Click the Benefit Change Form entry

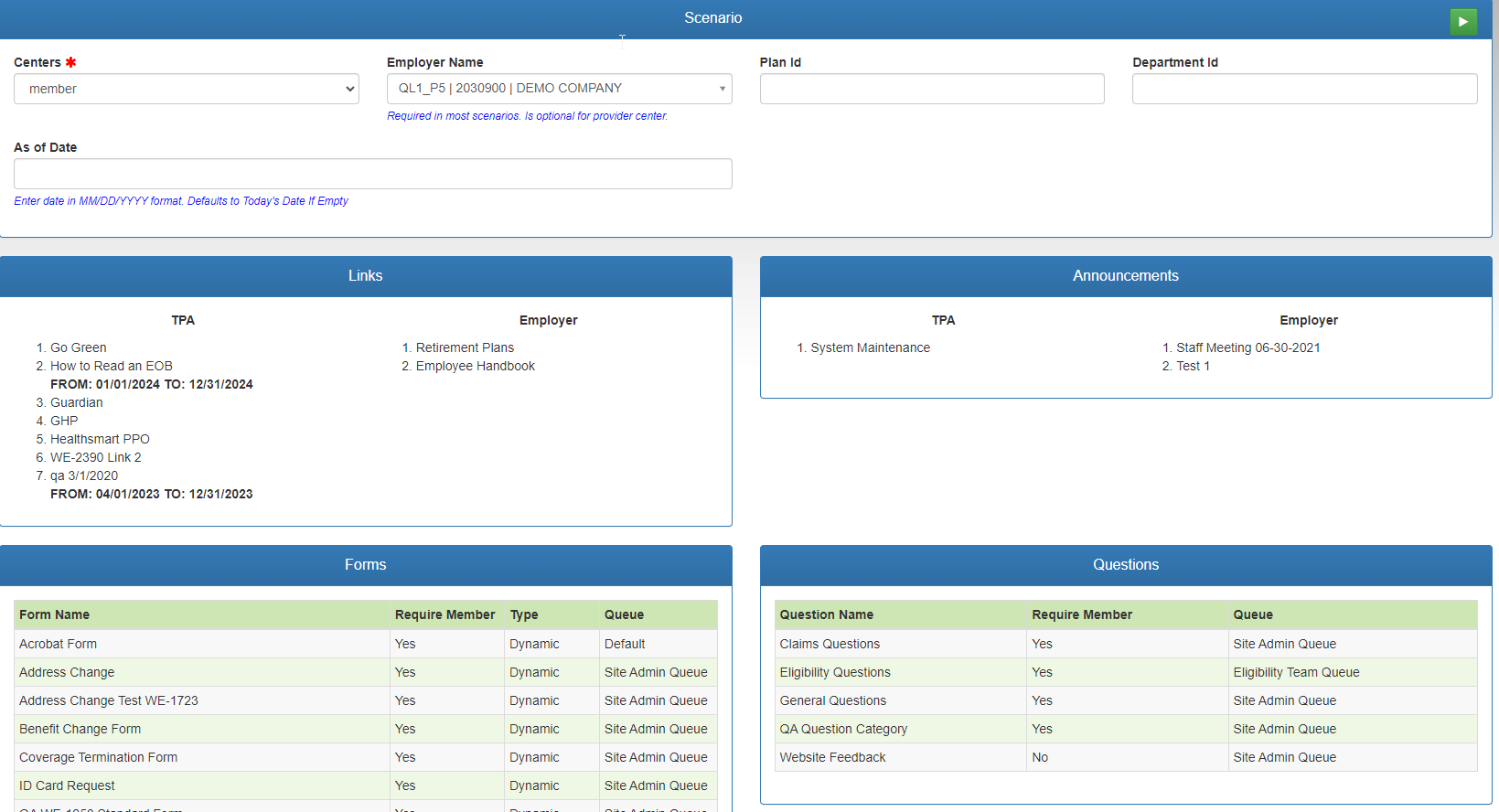pos(80,729)
